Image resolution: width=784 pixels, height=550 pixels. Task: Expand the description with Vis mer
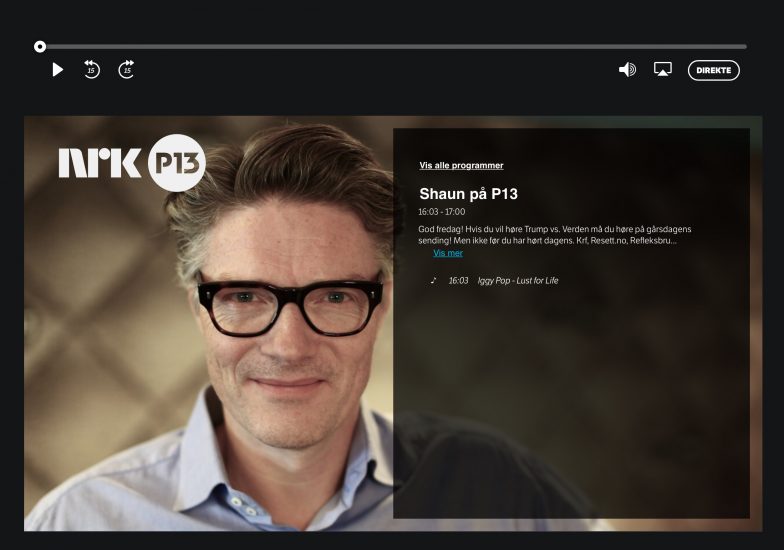pos(448,253)
